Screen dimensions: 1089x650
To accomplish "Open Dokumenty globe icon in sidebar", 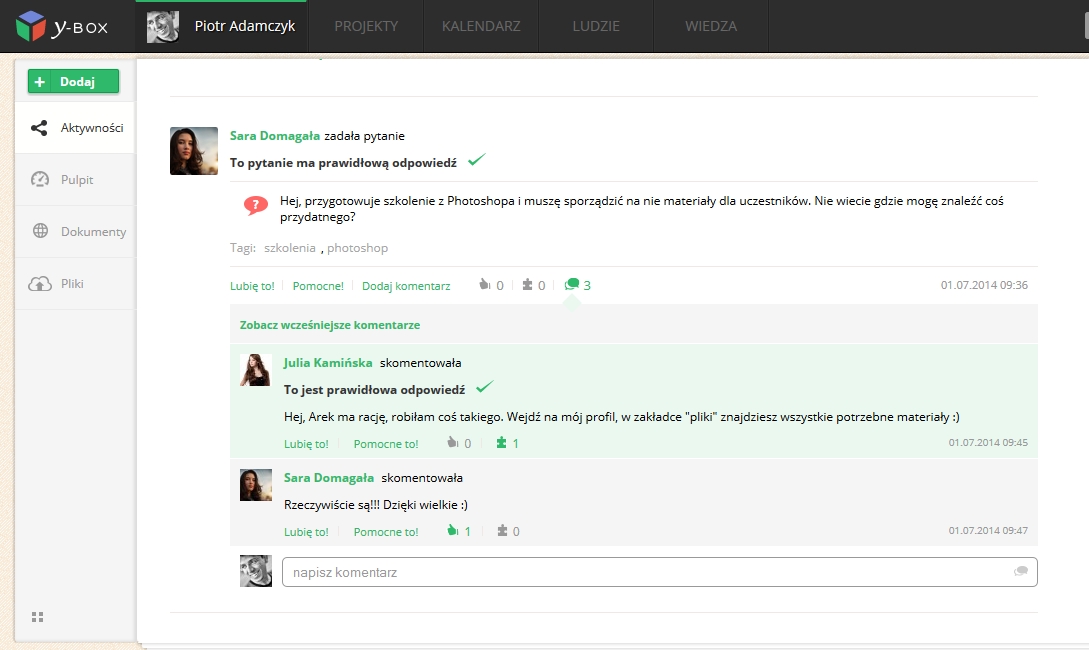I will (x=40, y=232).
